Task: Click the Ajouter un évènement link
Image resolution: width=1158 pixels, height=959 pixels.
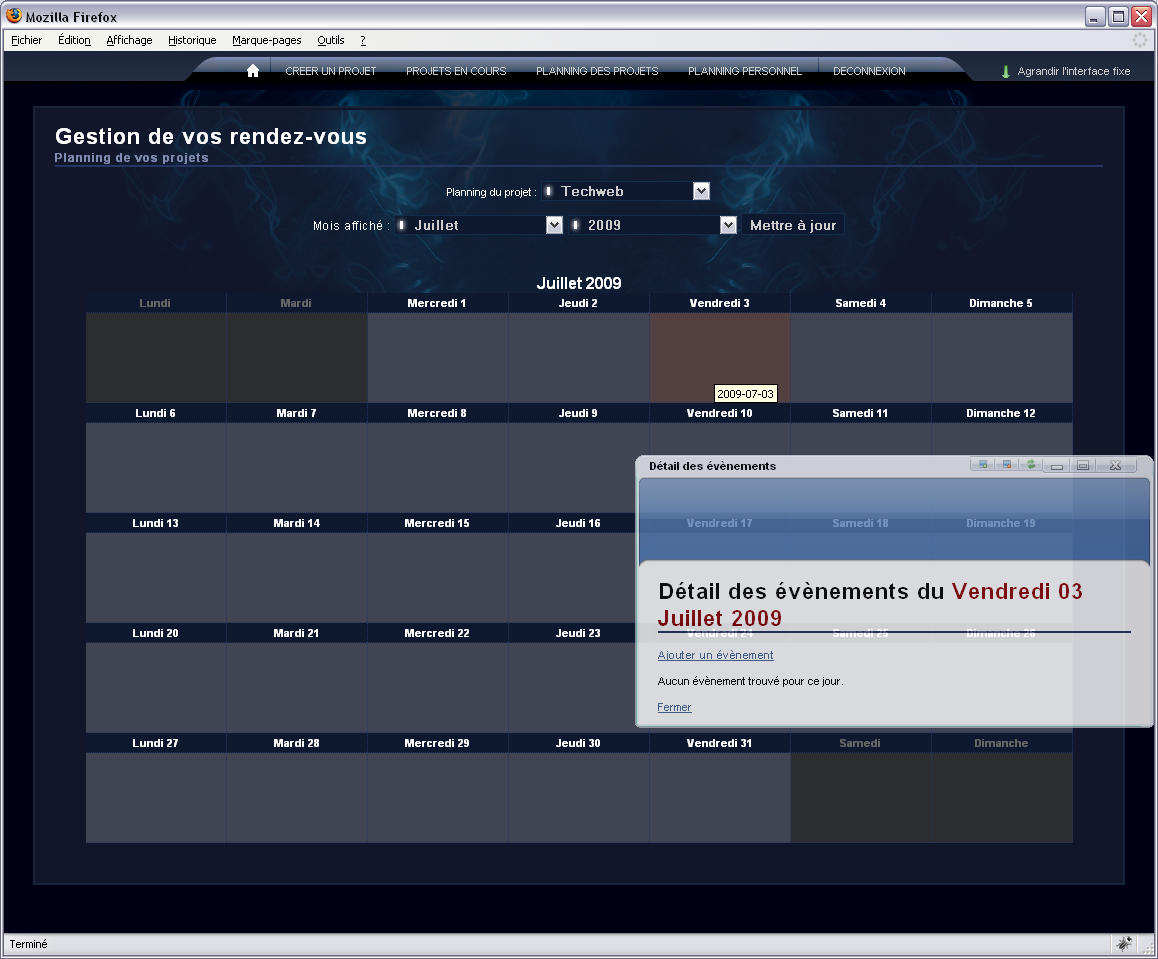Action: coord(715,655)
